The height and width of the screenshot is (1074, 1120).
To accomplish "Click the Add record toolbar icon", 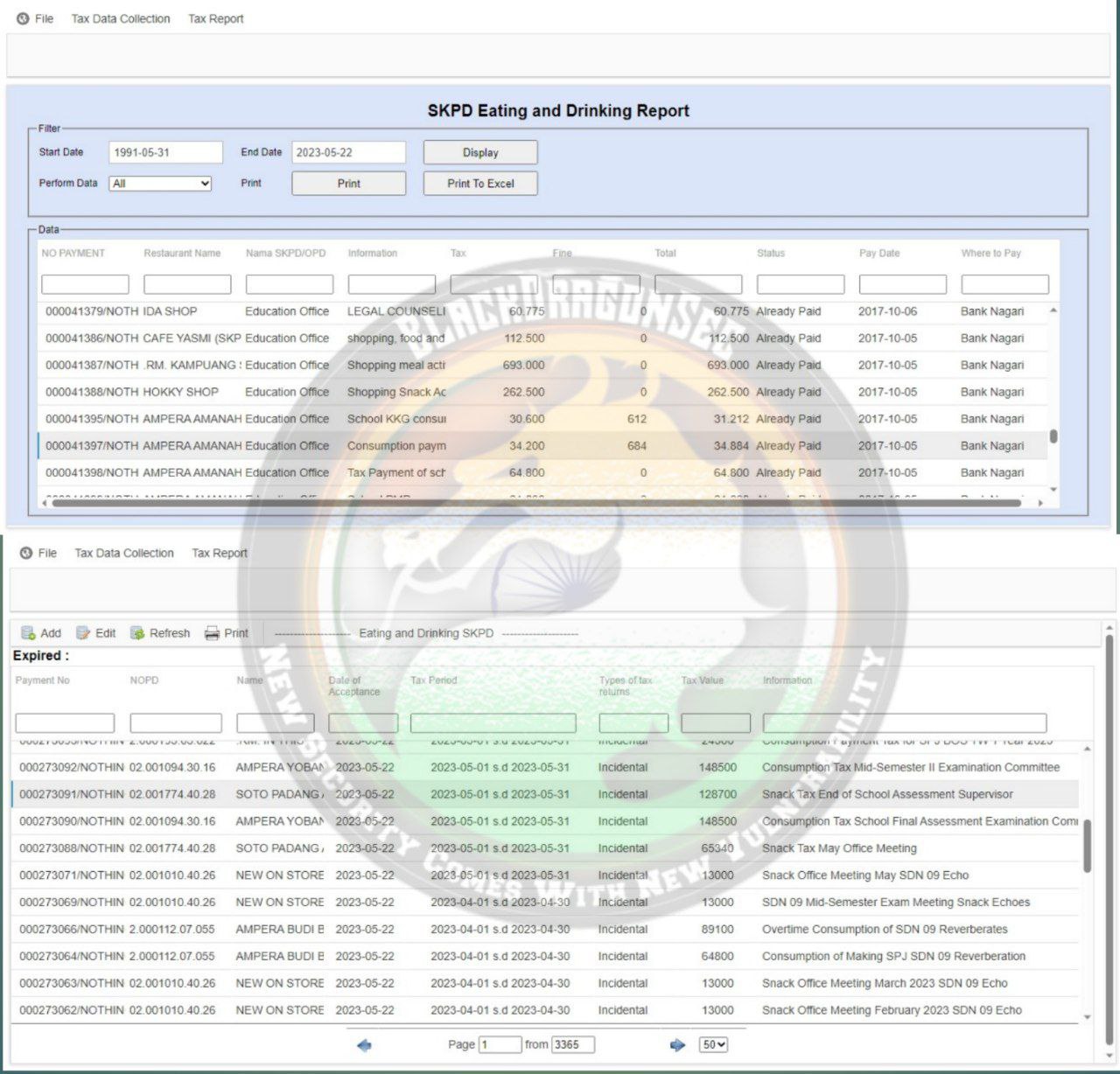I will click(x=28, y=633).
